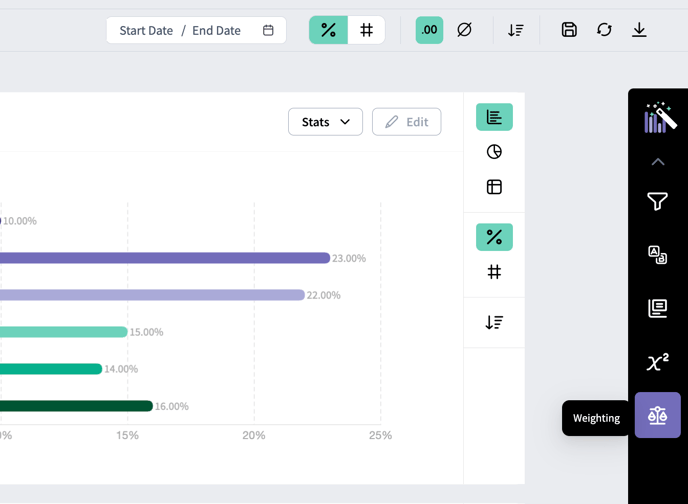Open the Stats dropdown
This screenshot has height=504, width=688.
(325, 122)
